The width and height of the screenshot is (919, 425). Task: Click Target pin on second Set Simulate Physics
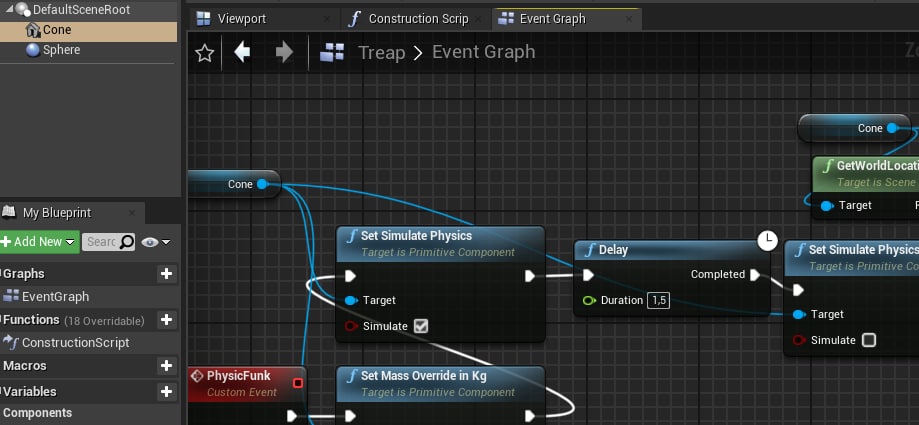coord(799,315)
